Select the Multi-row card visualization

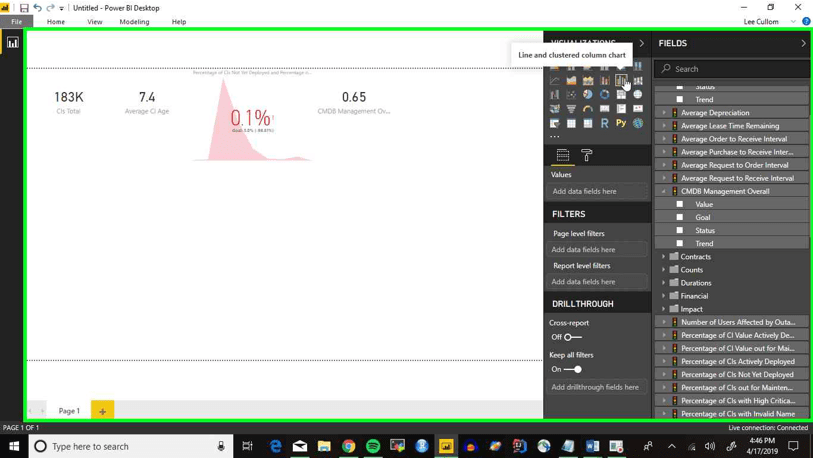point(621,109)
